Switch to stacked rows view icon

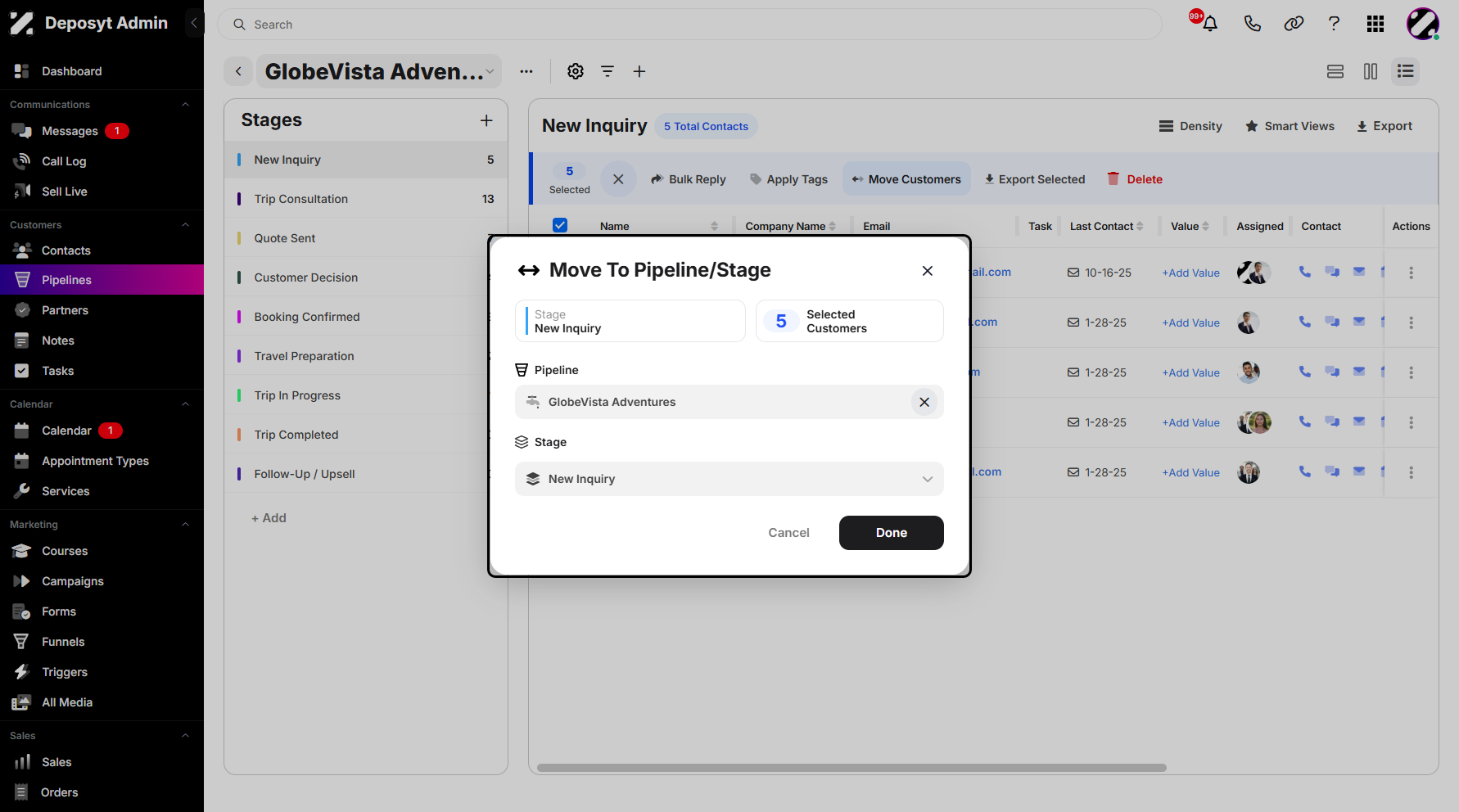click(1335, 71)
